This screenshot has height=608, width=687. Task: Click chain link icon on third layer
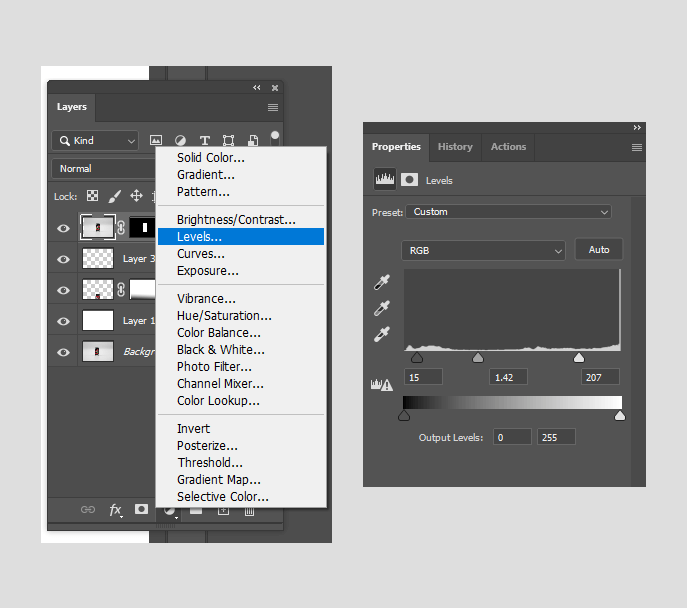coord(121,290)
